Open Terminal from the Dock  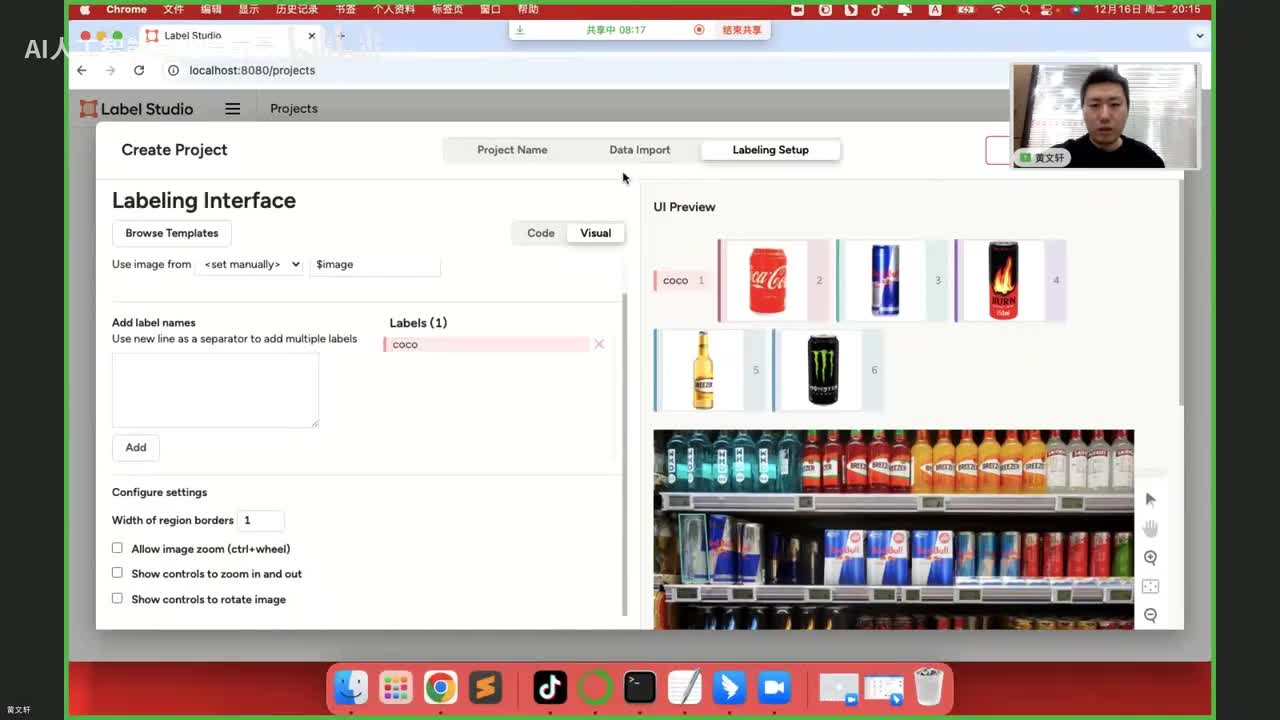(640, 687)
